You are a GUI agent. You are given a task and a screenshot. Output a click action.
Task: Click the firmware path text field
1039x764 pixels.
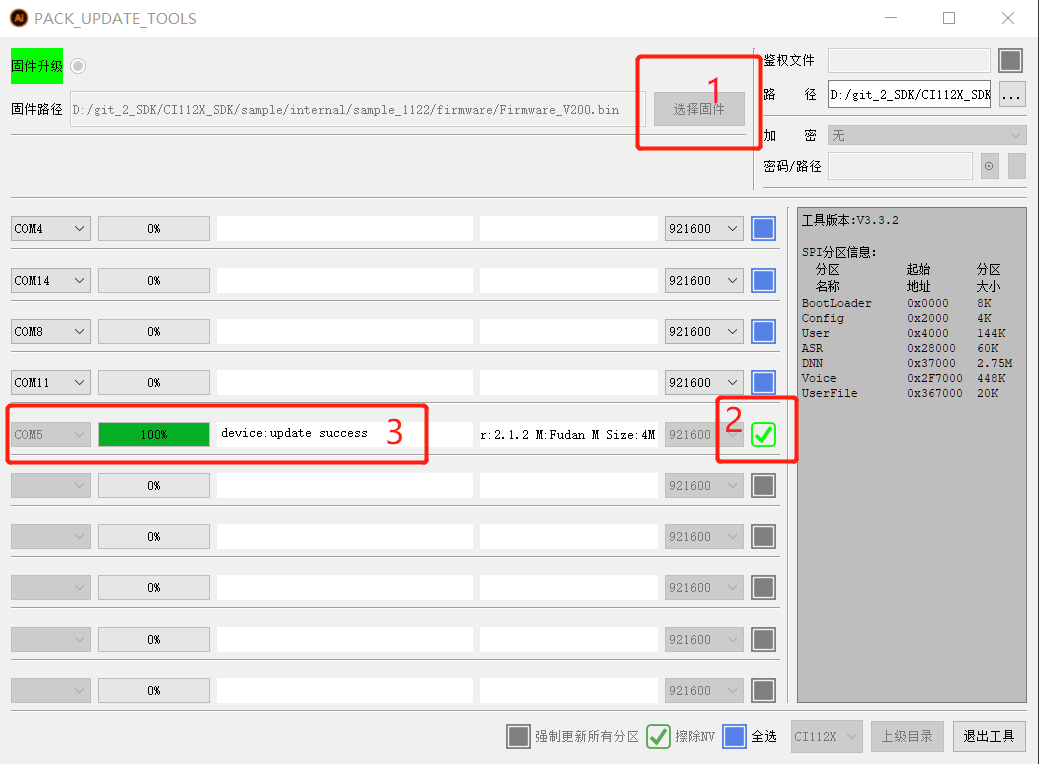(x=357, y=109)
